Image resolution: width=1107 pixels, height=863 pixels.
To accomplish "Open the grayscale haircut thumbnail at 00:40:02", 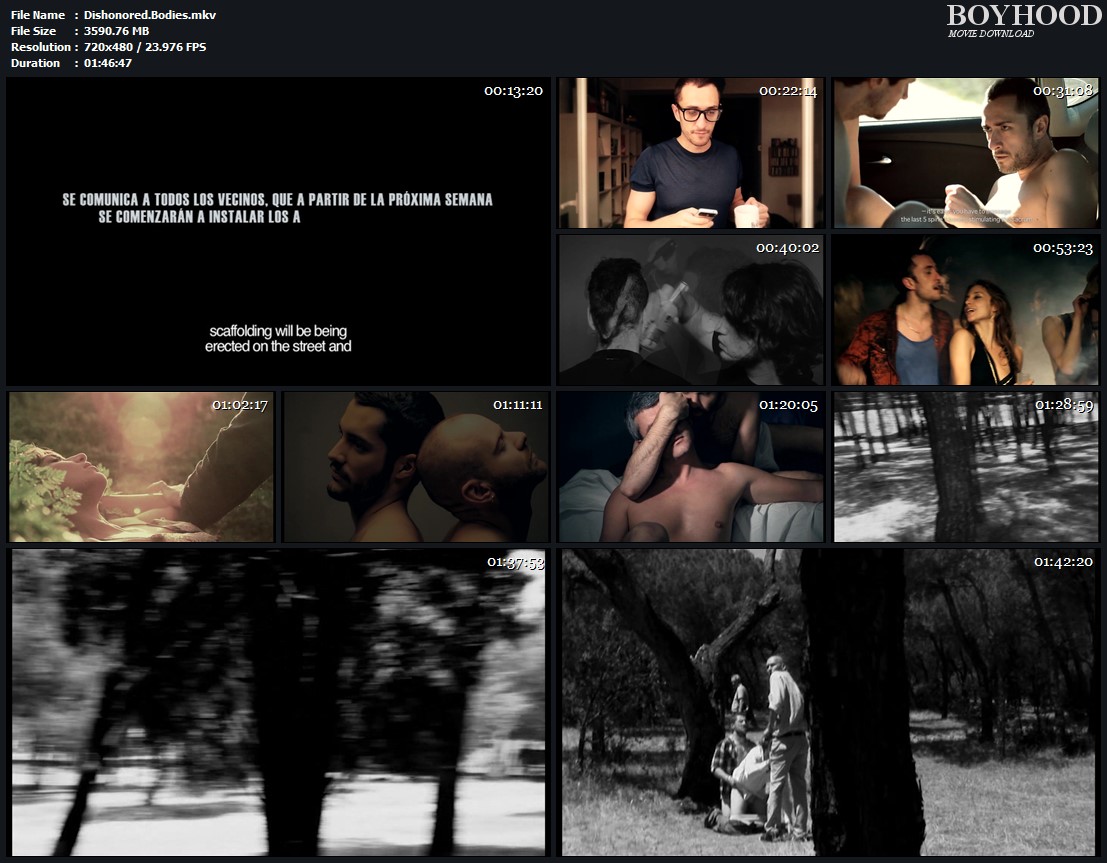I will click(x=690, y=310).
